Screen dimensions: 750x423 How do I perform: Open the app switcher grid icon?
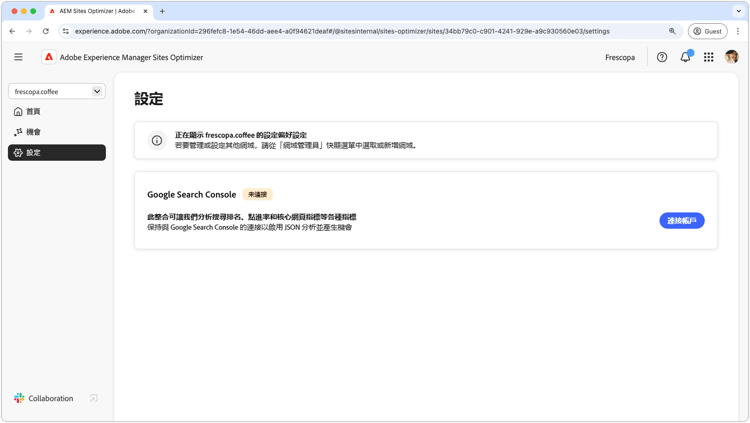tap(708, 57)
